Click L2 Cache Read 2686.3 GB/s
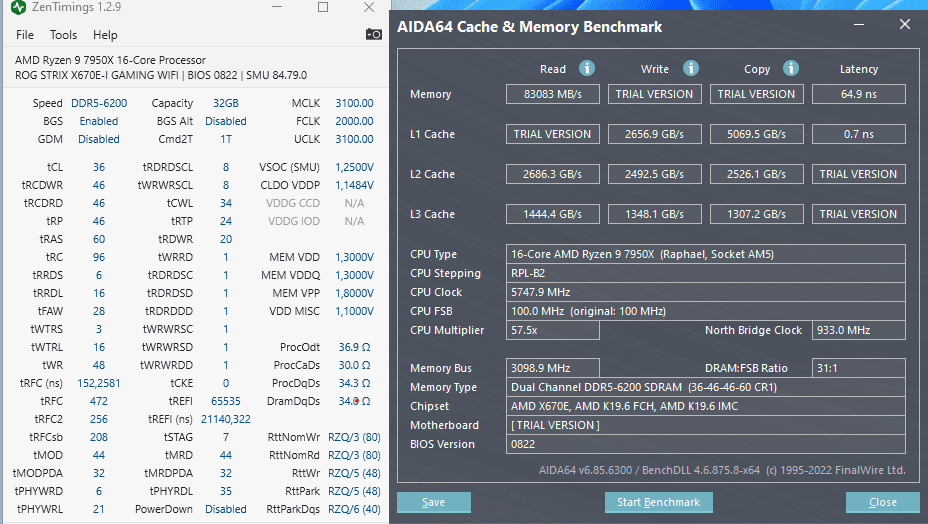 (x=553, y=174)
